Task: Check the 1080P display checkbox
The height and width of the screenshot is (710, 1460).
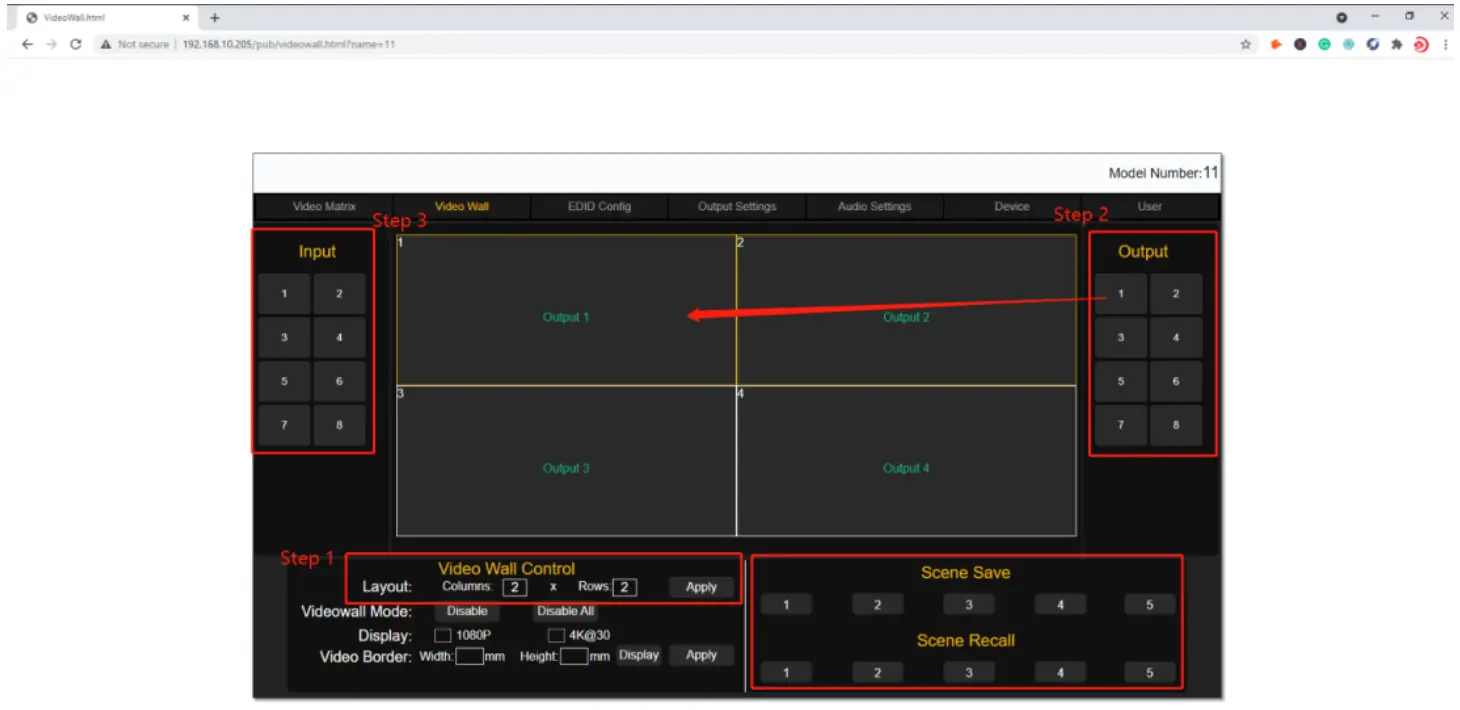Action: tap(442, 635)
